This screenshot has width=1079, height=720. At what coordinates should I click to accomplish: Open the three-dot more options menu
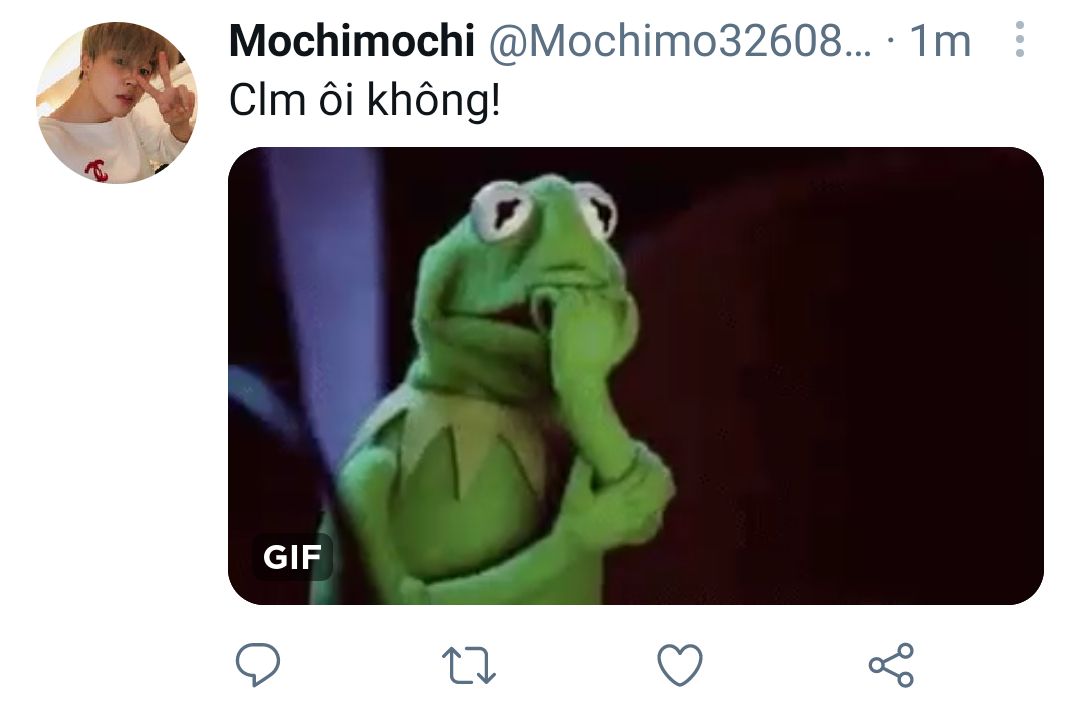1020,39
